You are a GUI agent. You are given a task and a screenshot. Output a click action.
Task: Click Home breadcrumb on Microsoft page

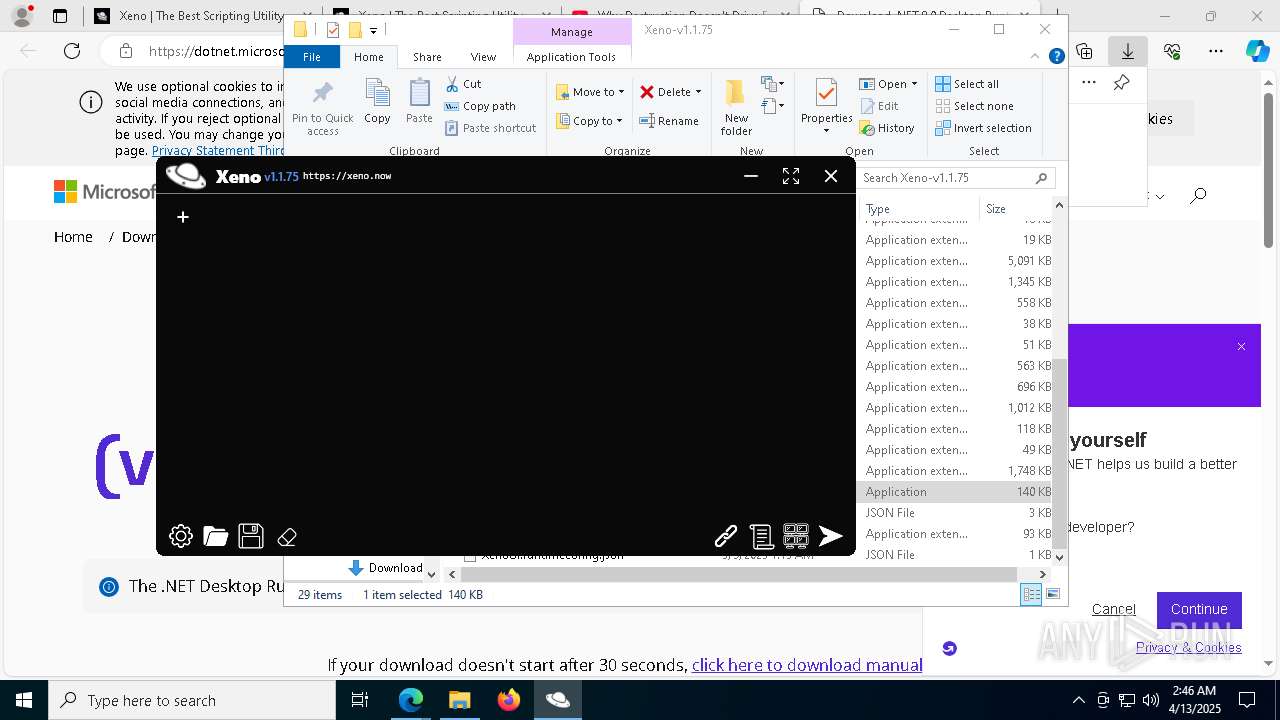click(73, 237)
